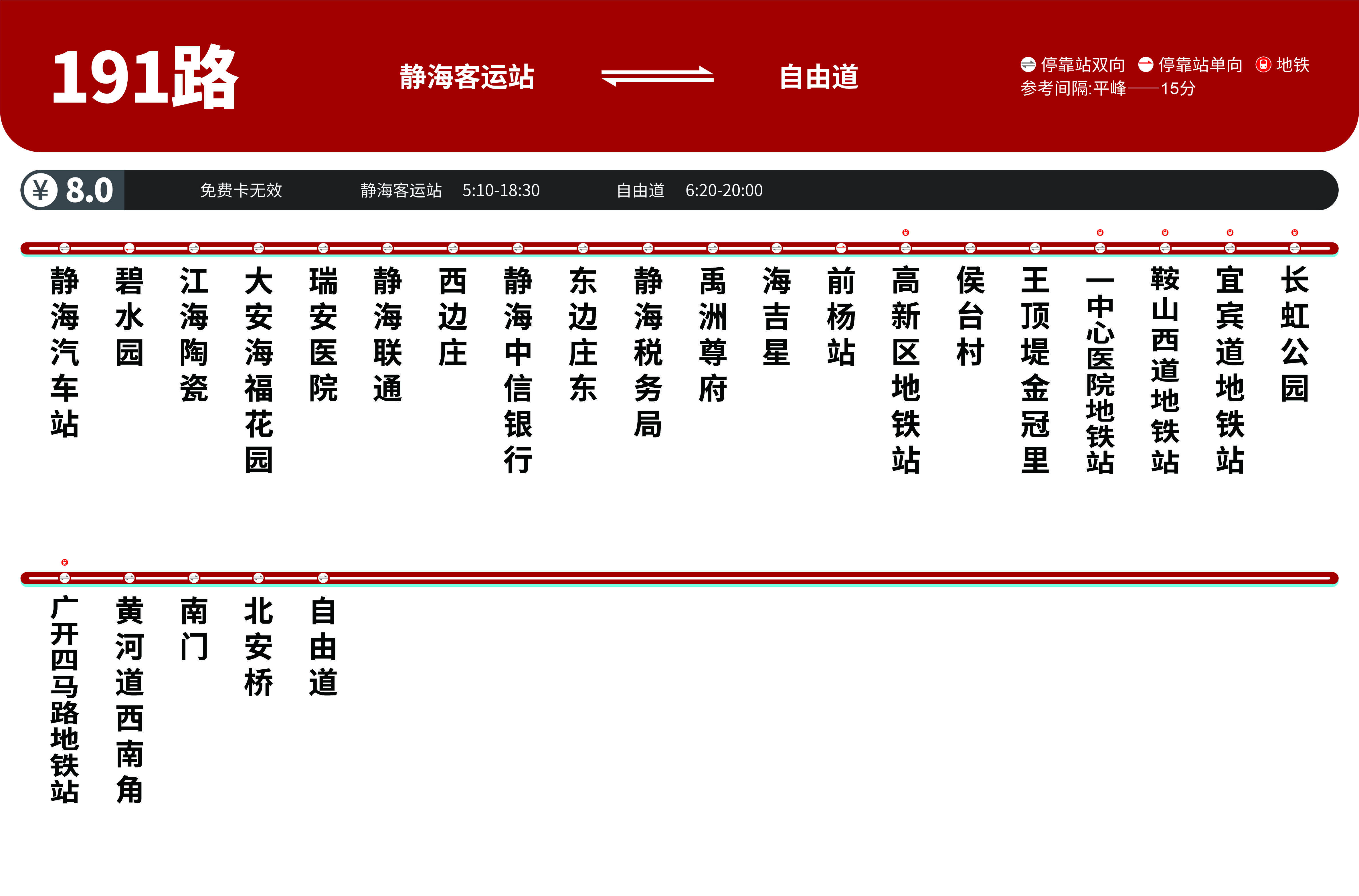Click the metro legend icon beside 地铁
1359x896 pixels.
[x=1263, y=65]
